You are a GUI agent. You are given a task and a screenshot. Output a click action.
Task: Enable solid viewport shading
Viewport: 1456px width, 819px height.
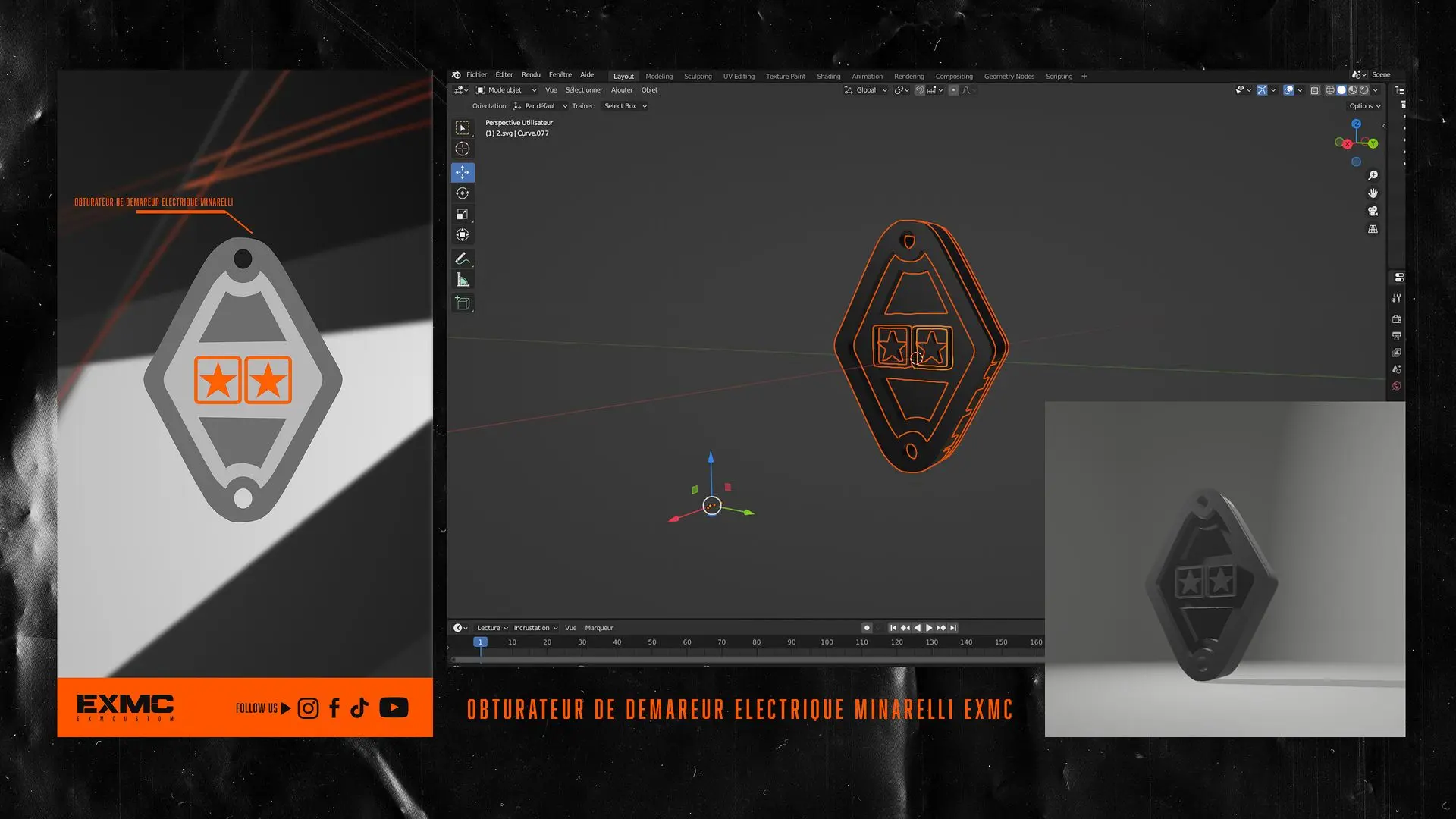click(x=1341, y=90)
